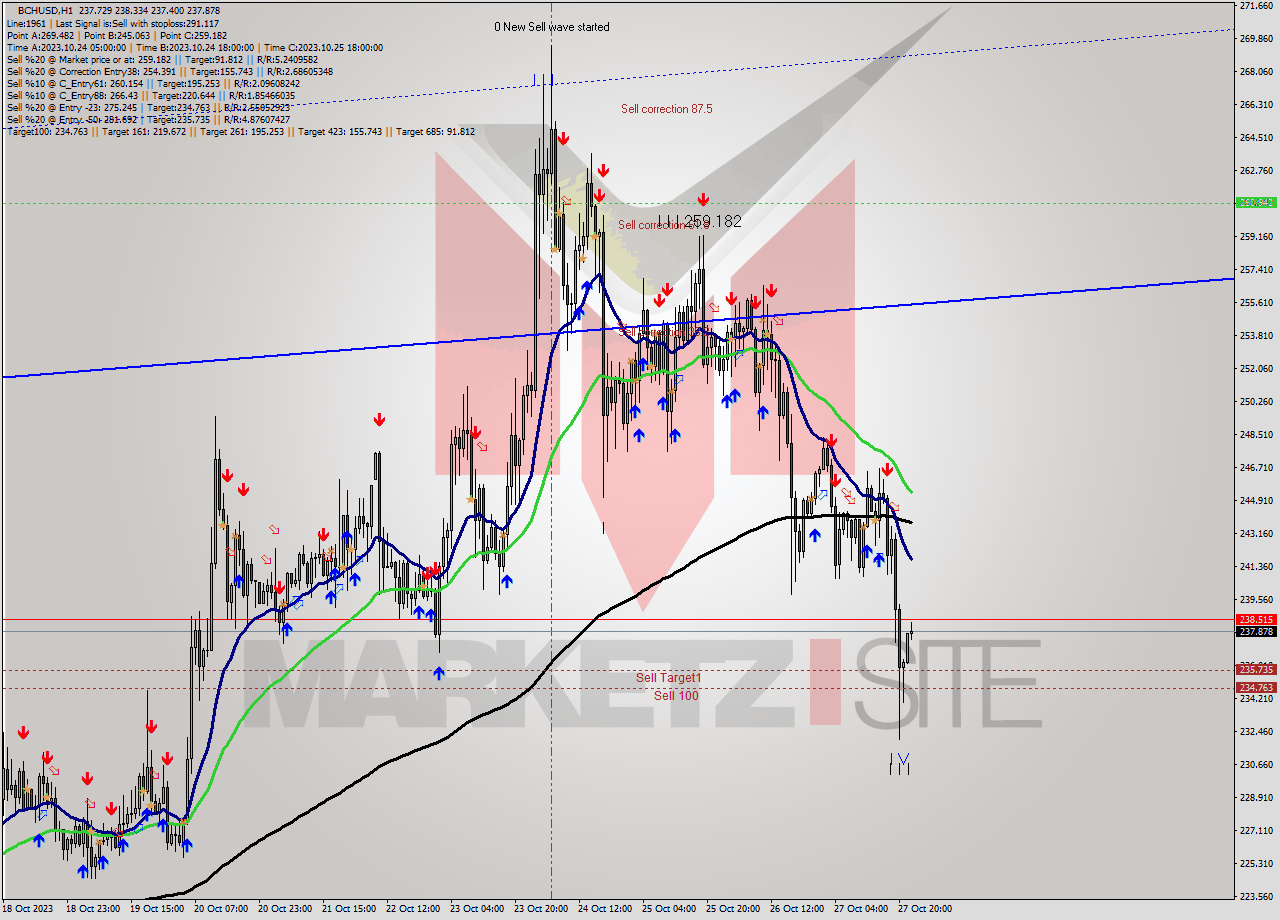Image resolution: width=1280 pixels, height=920 pixels.
Task: Click the red 235.735 price tag
Action: coord(1255,669)
